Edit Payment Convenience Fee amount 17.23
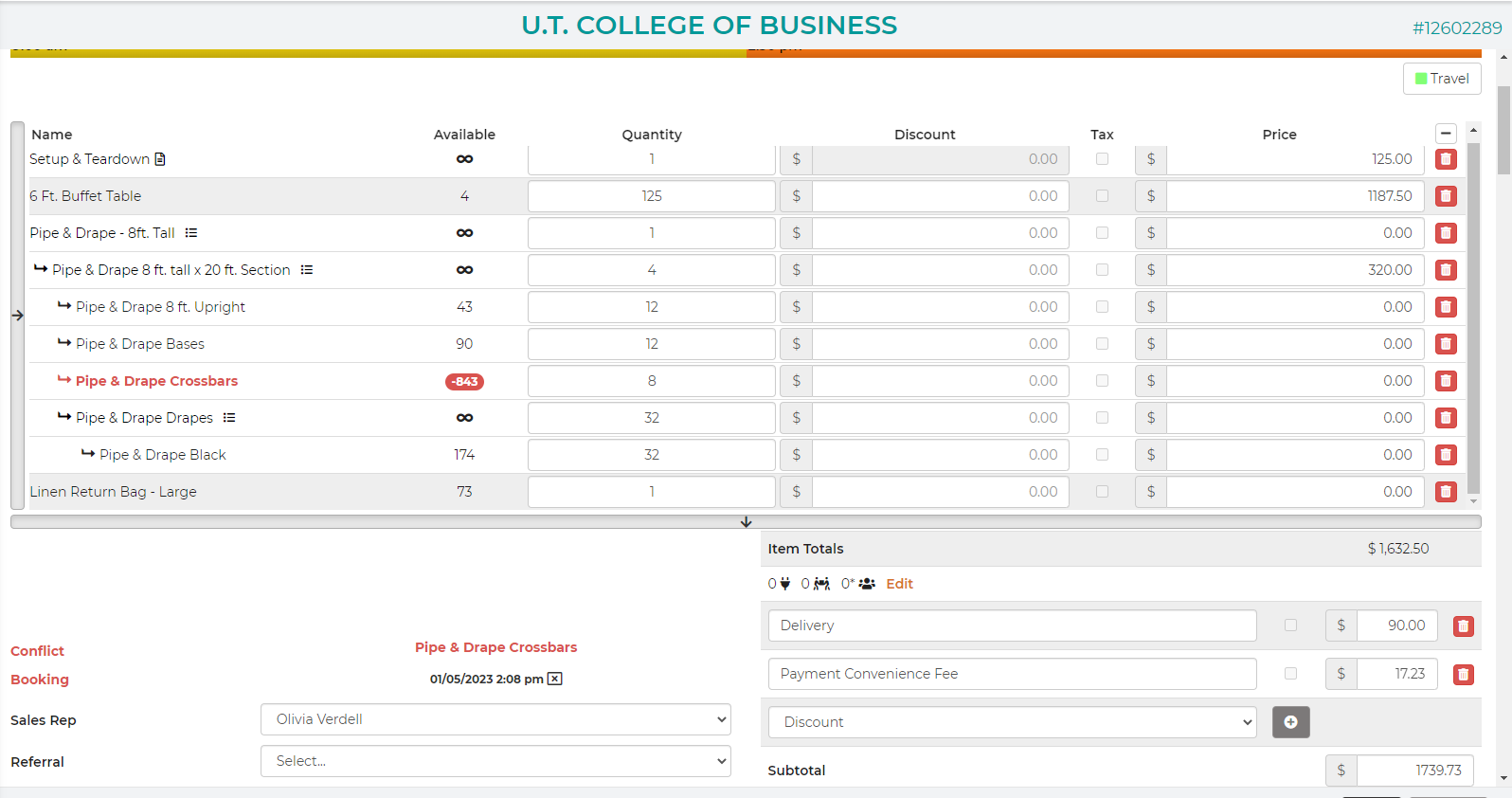1512x798 pixels. (x=1397, y=674)
